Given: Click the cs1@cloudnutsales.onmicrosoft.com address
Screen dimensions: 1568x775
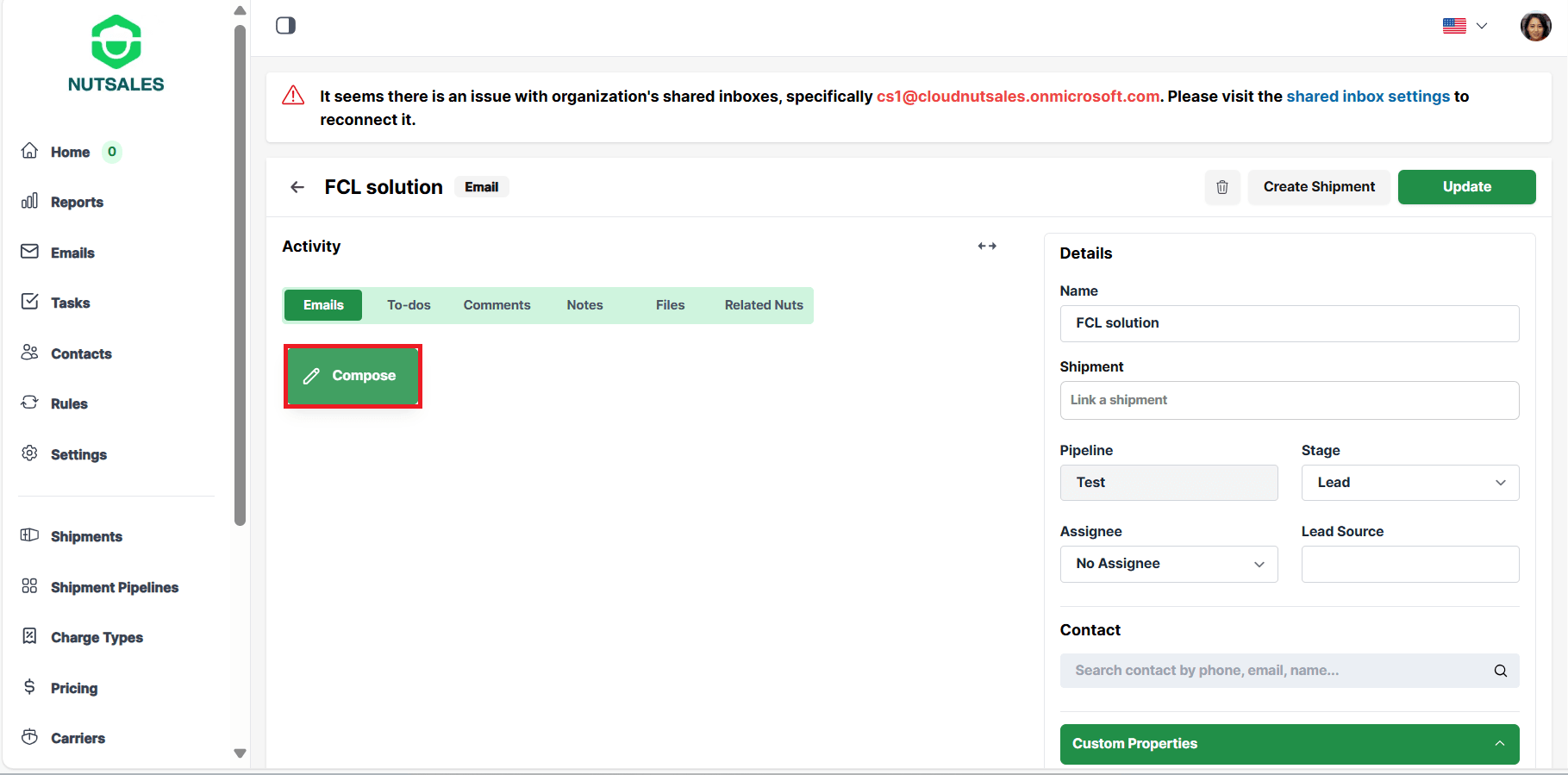Looking at the screenshot, I should coord(1018,97).
